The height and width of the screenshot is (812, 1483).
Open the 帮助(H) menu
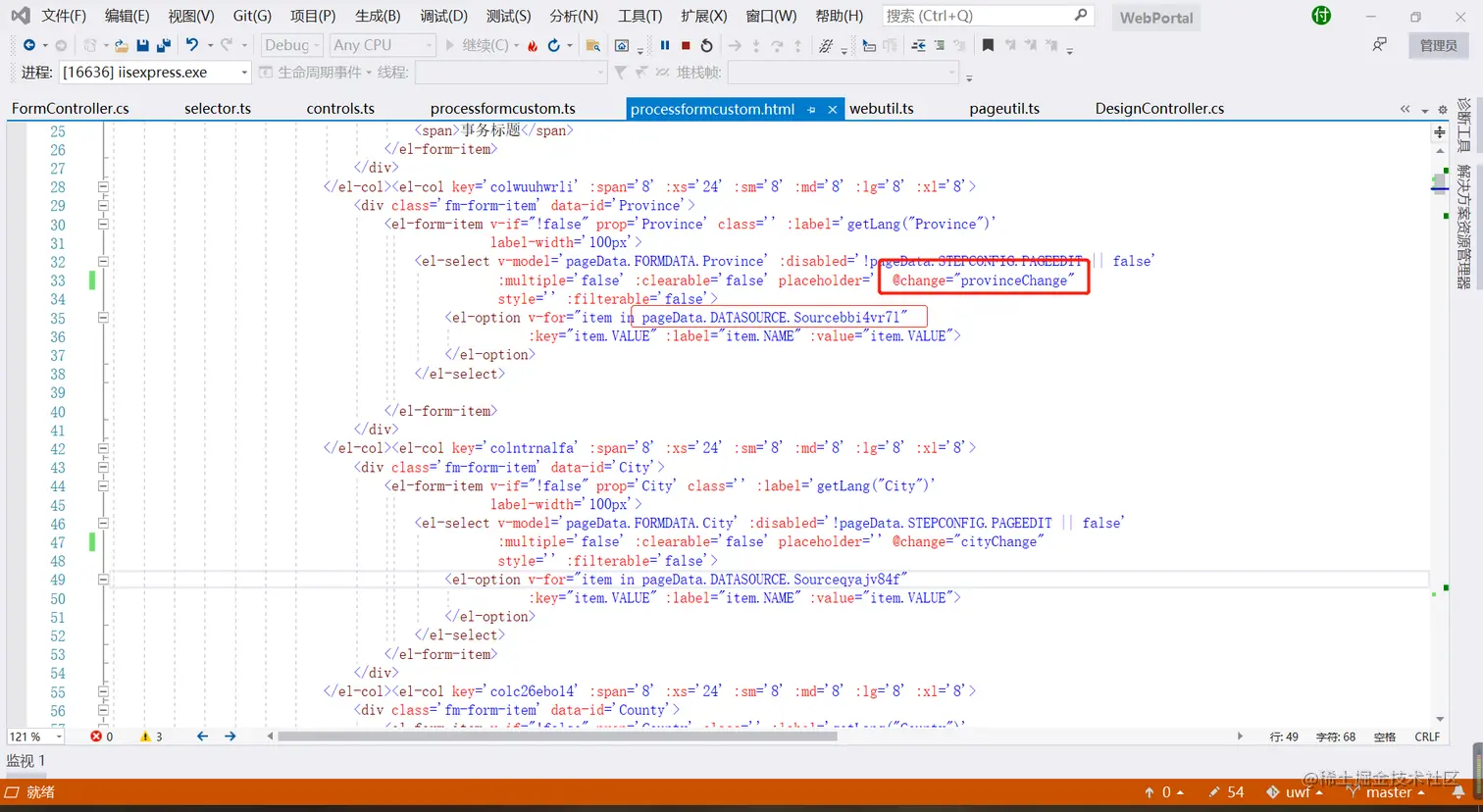click(840, 16)
